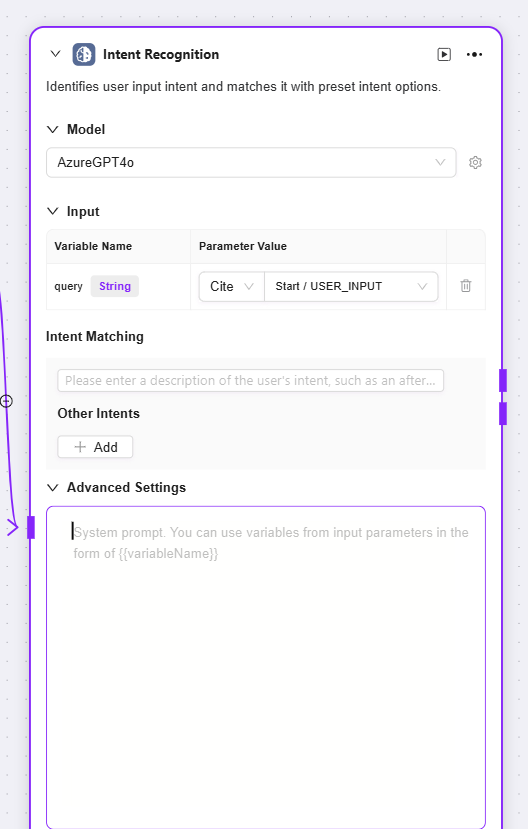Collapse the Advanced Settings section
This screenshot has height=829, width=528.
(x=53, y=487)
